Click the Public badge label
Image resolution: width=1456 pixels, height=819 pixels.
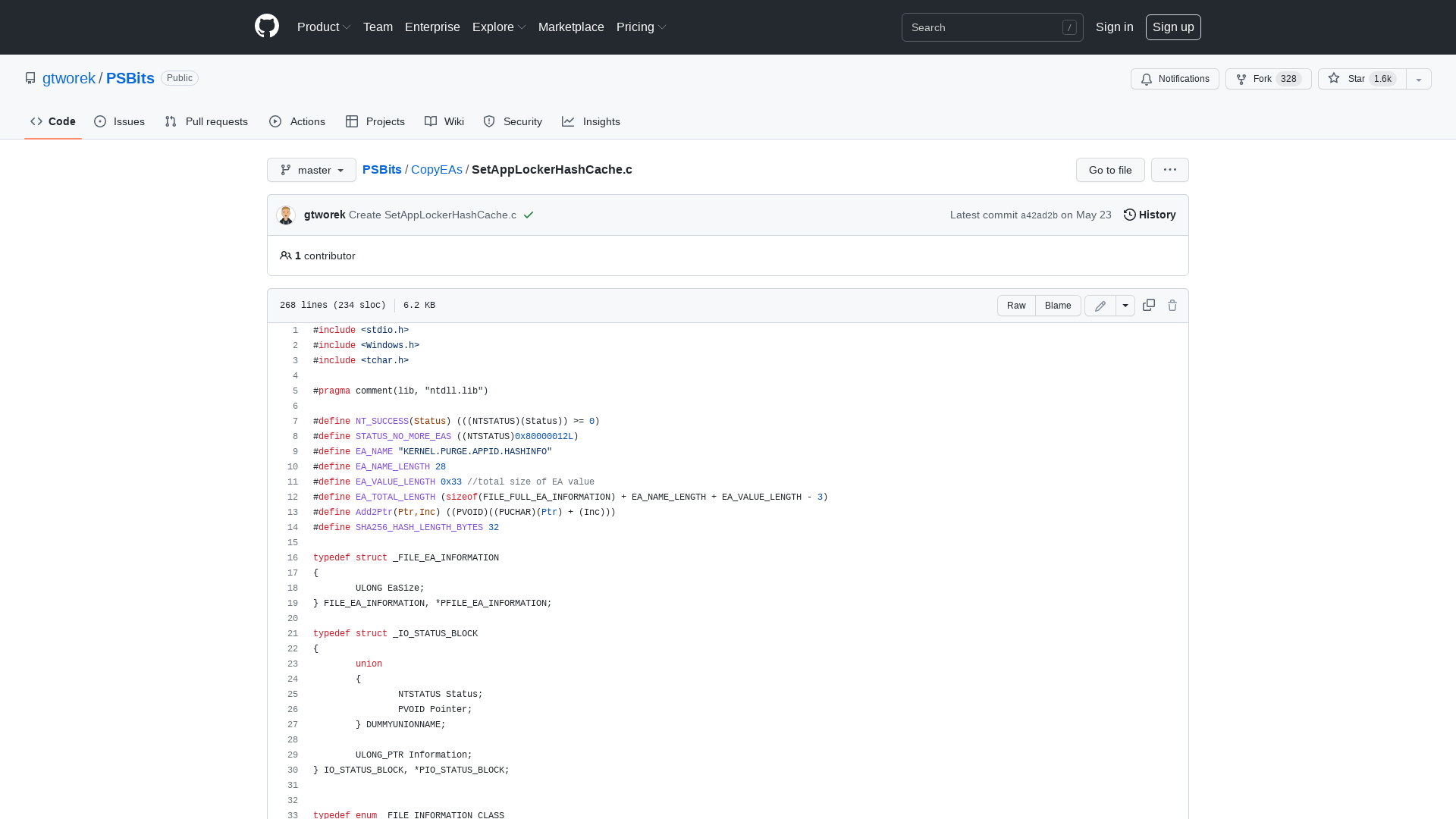(x=180, y=78)
